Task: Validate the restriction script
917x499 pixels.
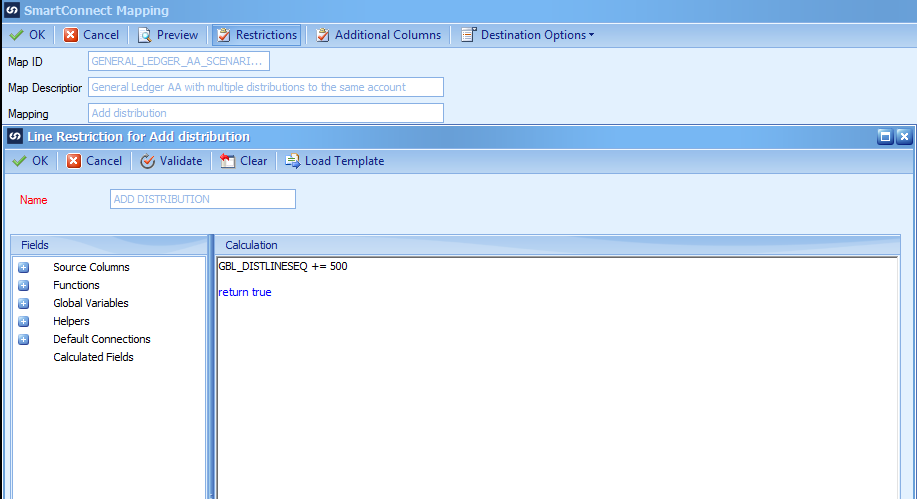Action: 171,161
